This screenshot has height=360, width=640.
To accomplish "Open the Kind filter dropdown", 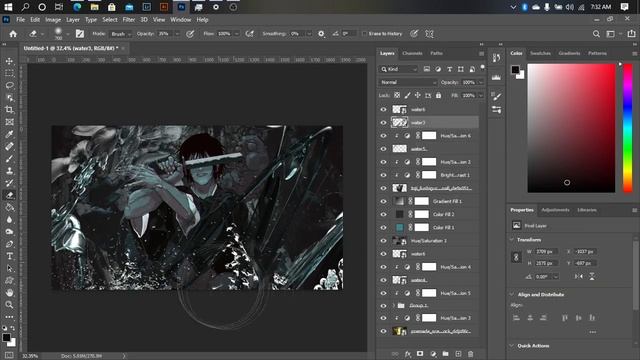I will [x=399, y=69].
